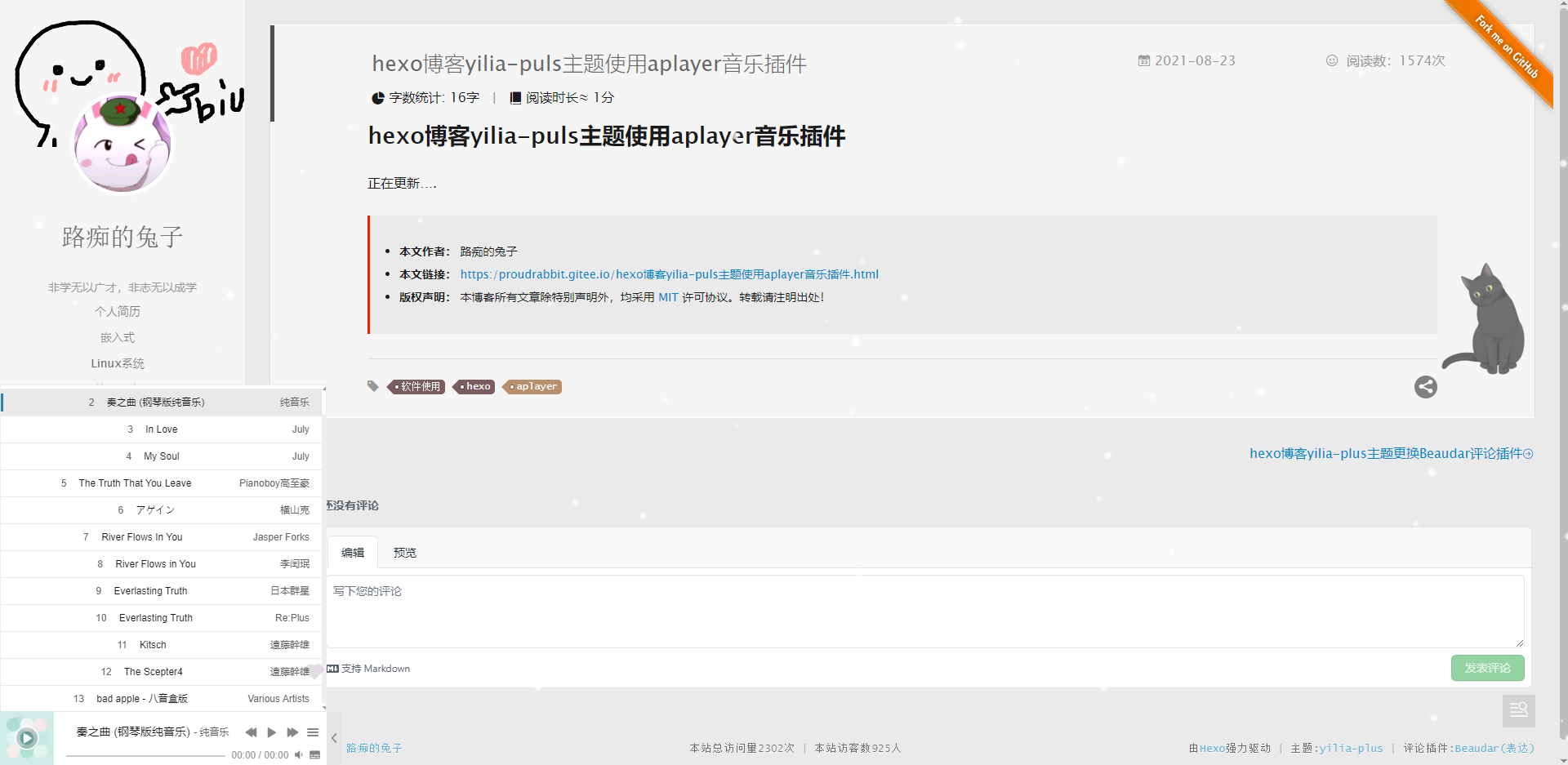Open the 软件使用 tag

(416, 386)
